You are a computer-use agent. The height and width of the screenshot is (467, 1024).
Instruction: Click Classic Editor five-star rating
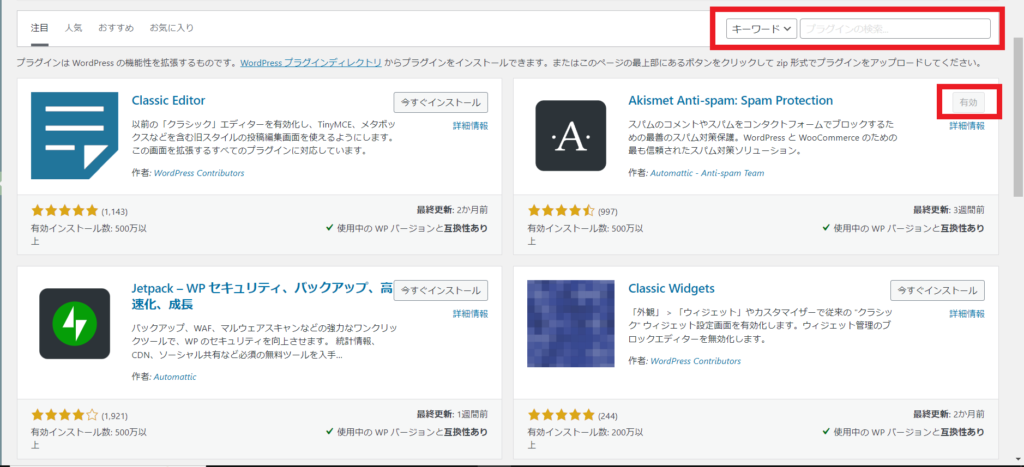[x=65, y=211]
